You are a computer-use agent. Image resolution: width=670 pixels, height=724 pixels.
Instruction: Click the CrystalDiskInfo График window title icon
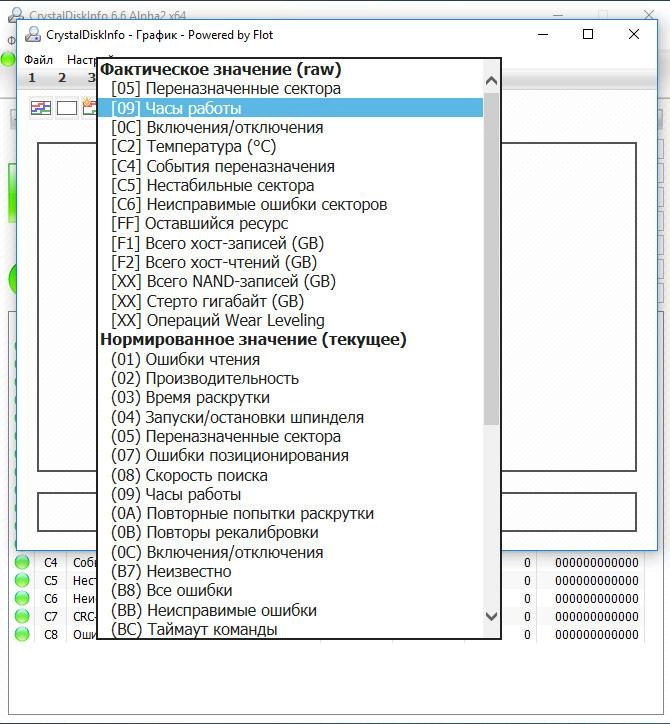click(33, 35)
